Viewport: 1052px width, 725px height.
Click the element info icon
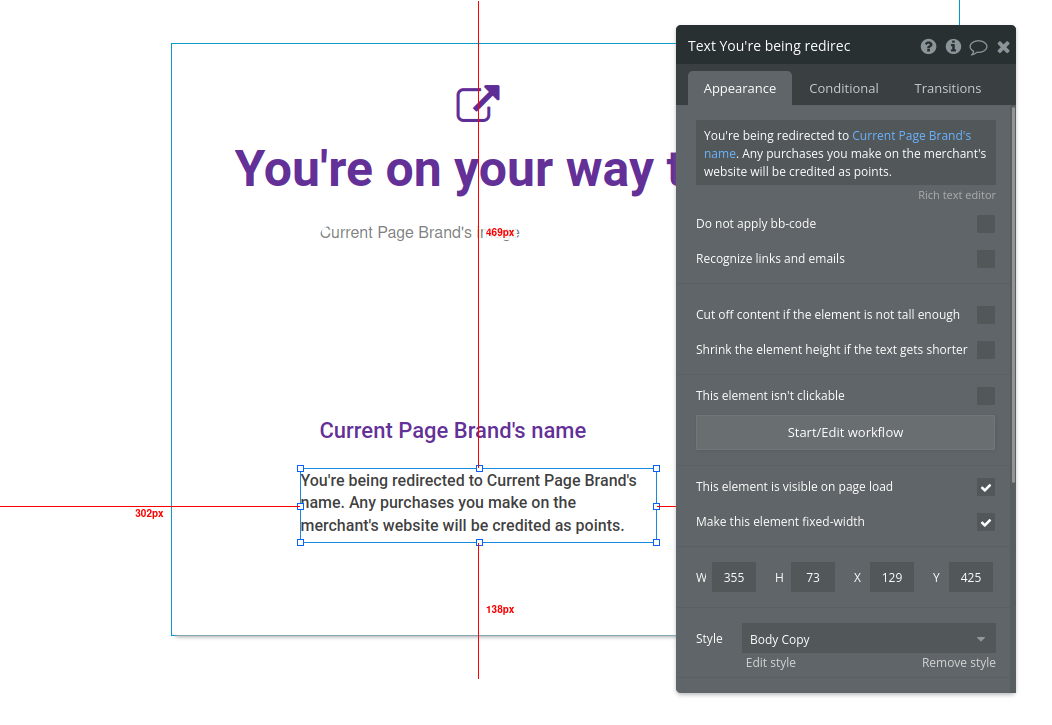click(953, 46)
